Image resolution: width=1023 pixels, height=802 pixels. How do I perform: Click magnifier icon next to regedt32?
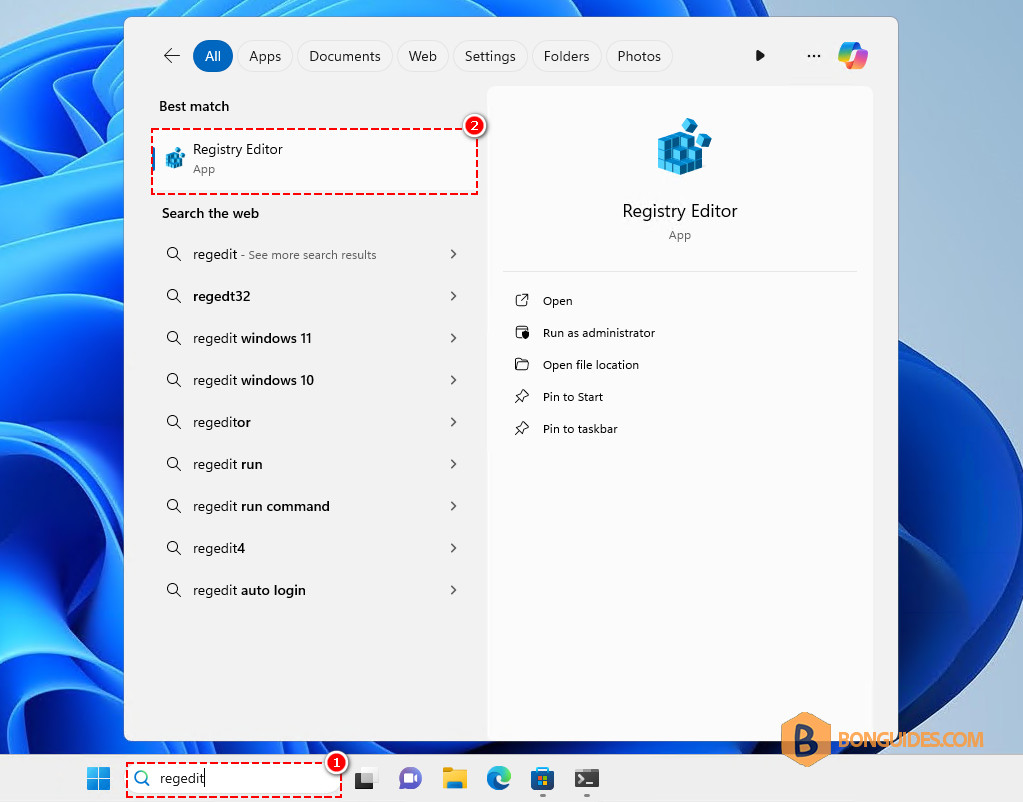click(x=174, y=296)
